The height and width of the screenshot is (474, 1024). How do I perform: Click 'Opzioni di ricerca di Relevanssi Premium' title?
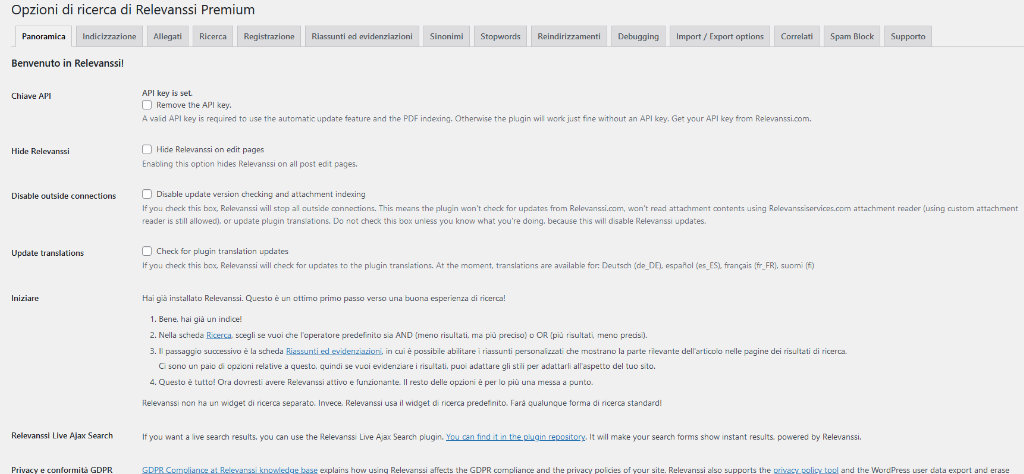click(133, 10)
